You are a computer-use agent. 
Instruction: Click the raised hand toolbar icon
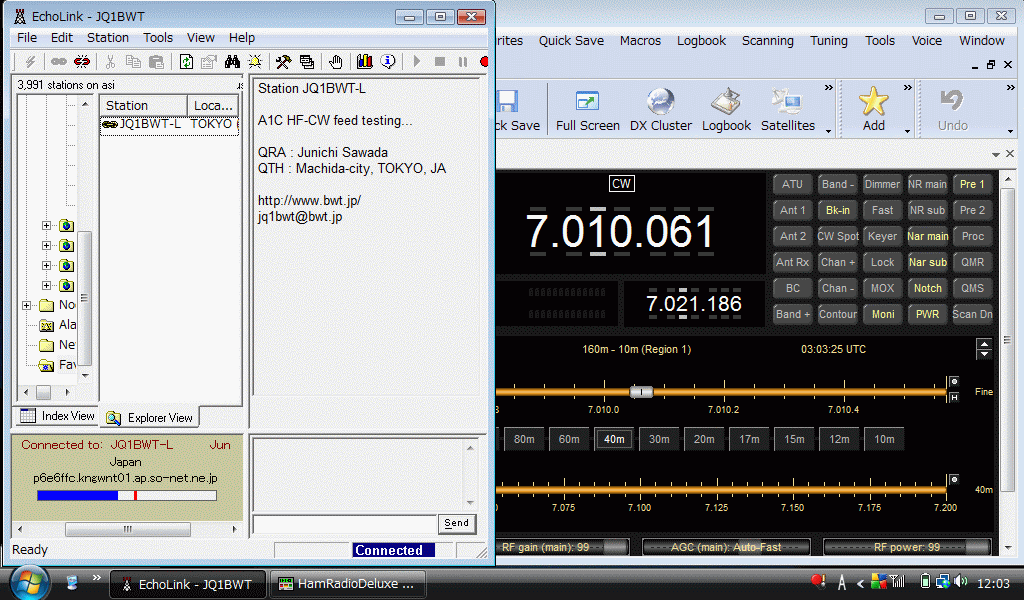point(337,62)
